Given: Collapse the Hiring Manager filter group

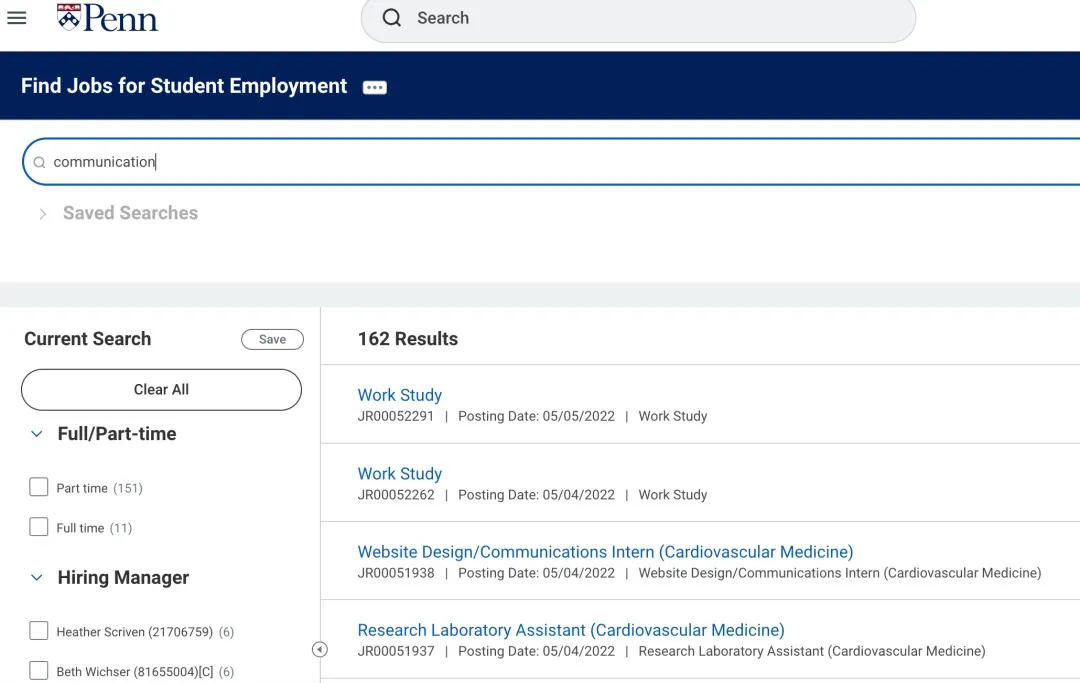Looking at the screenshot, I should 37,578.
